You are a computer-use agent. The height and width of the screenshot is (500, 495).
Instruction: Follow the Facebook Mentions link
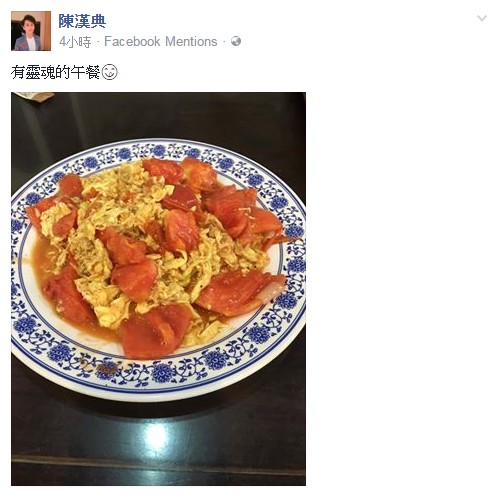161,42
